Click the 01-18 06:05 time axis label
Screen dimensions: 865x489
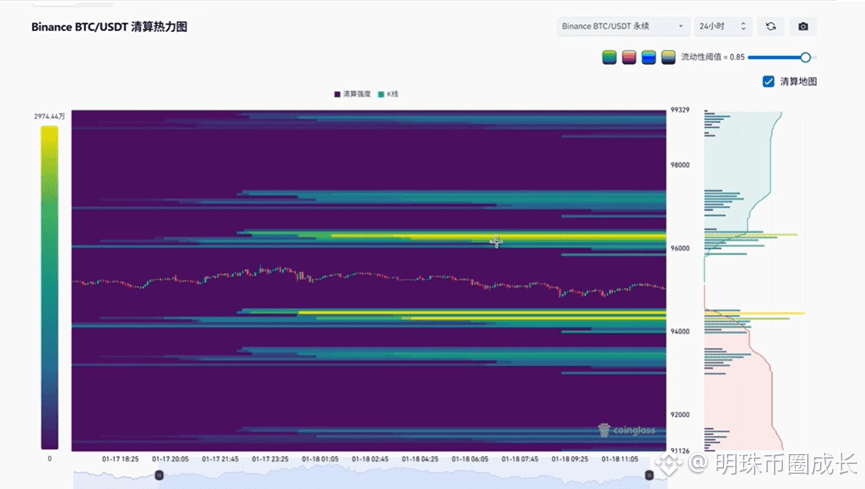tap(470, 459)
